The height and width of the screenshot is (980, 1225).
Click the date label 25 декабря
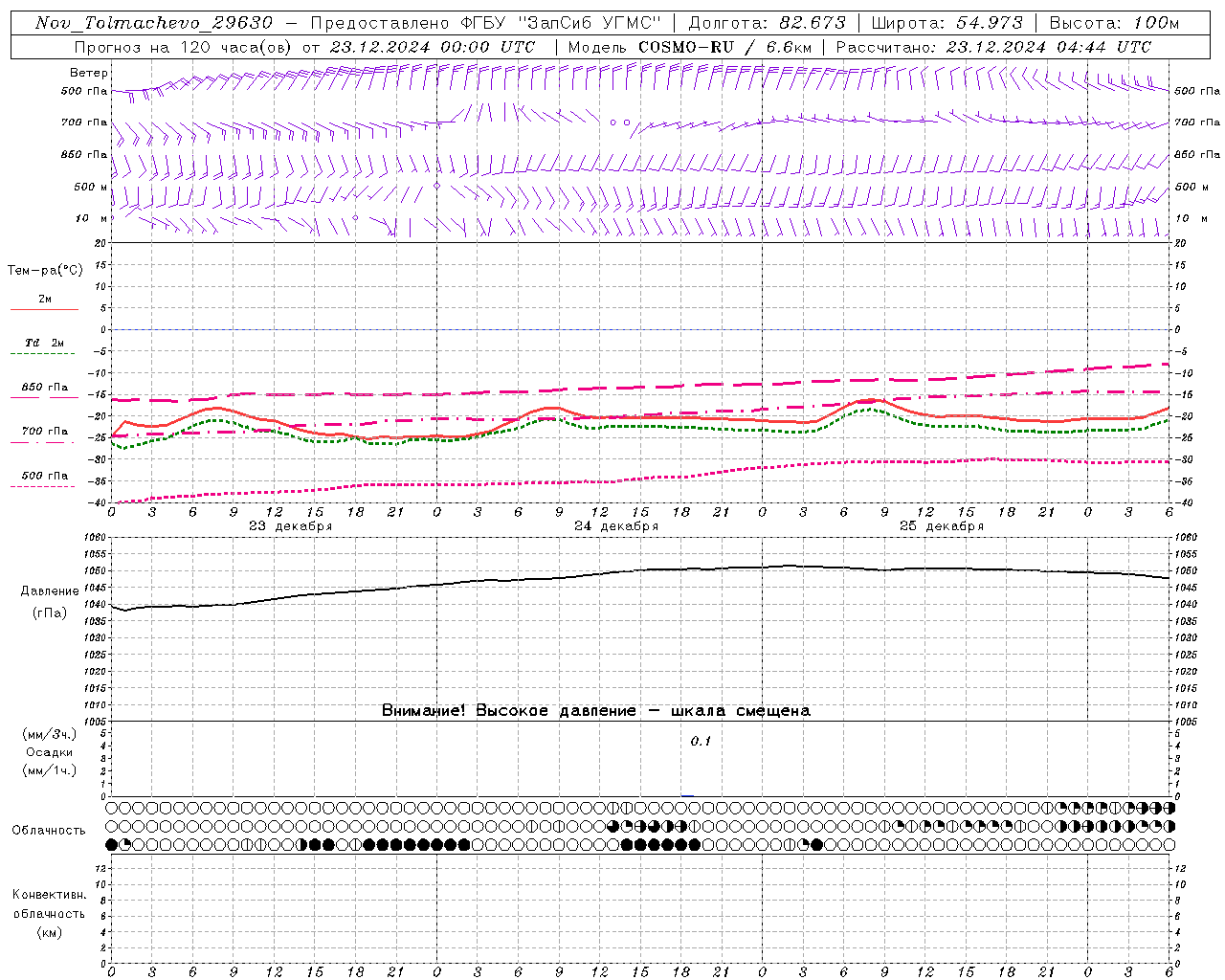tap(942, 526)
